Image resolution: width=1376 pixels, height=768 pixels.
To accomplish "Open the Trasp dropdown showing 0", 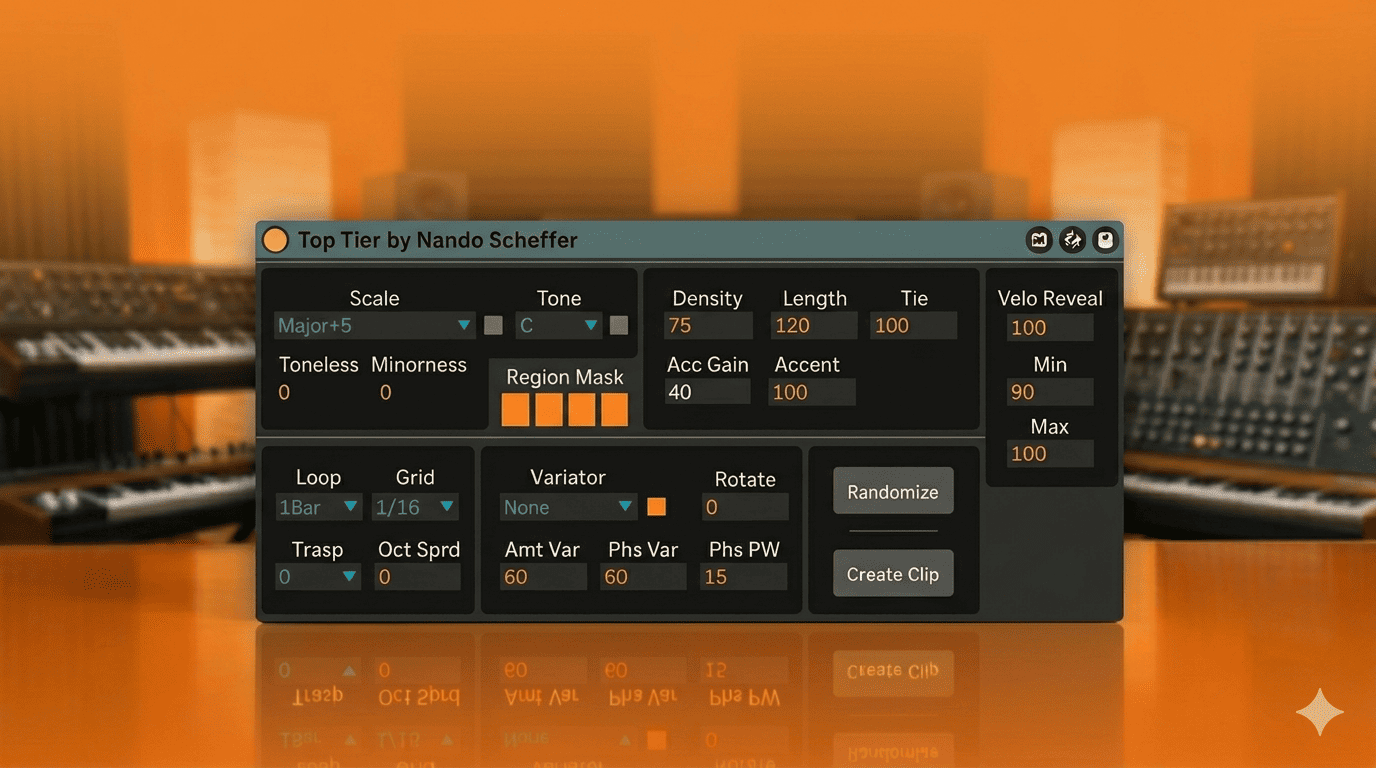I will click(x=318, y=577).
